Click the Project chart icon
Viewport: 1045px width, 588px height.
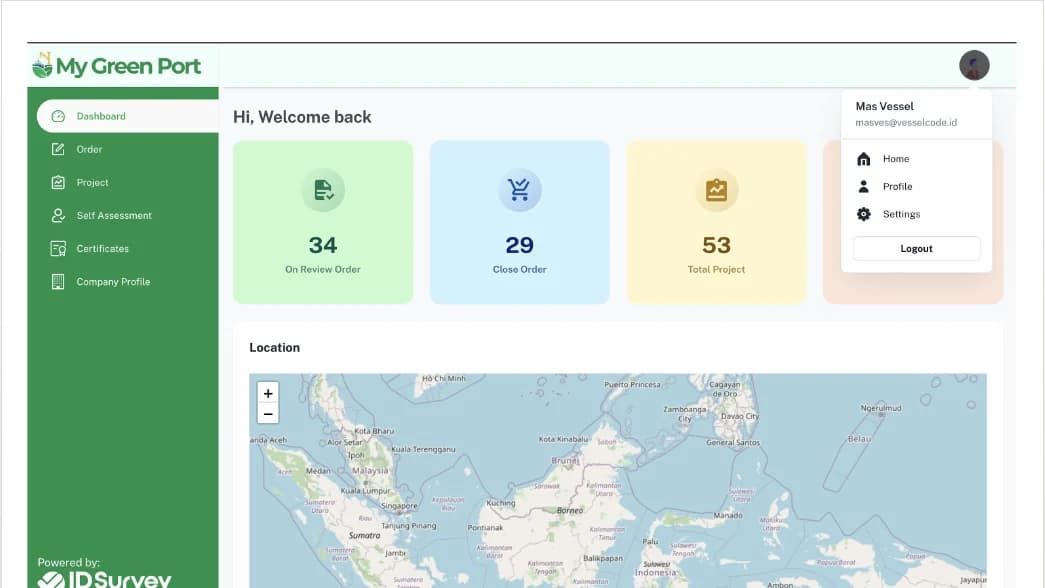point(58,182)
